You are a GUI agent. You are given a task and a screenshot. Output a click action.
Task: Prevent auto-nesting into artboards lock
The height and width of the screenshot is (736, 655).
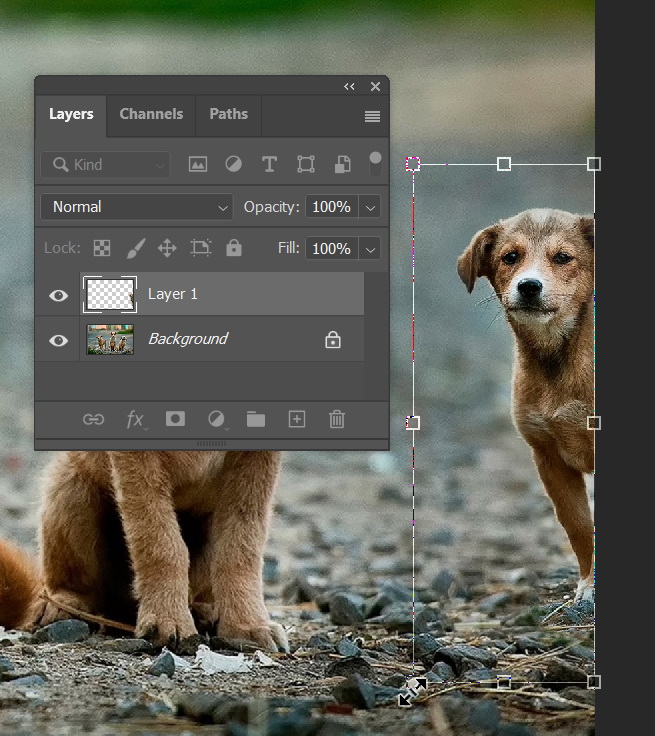tap(200, 247)
